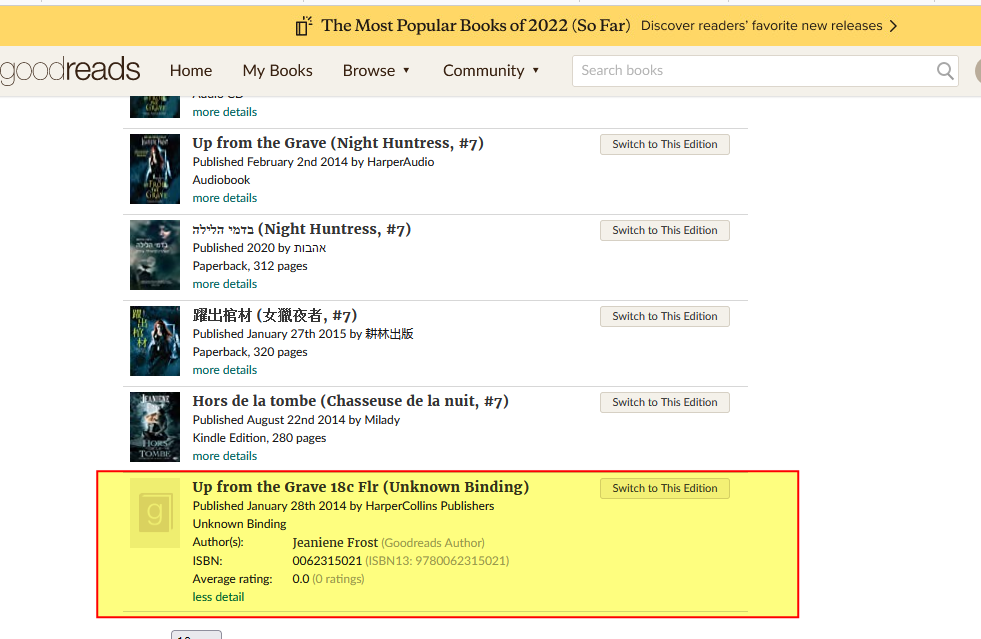981x639 pixels.
Task: Open Jeaniene Frost author page
Action: 335,543
